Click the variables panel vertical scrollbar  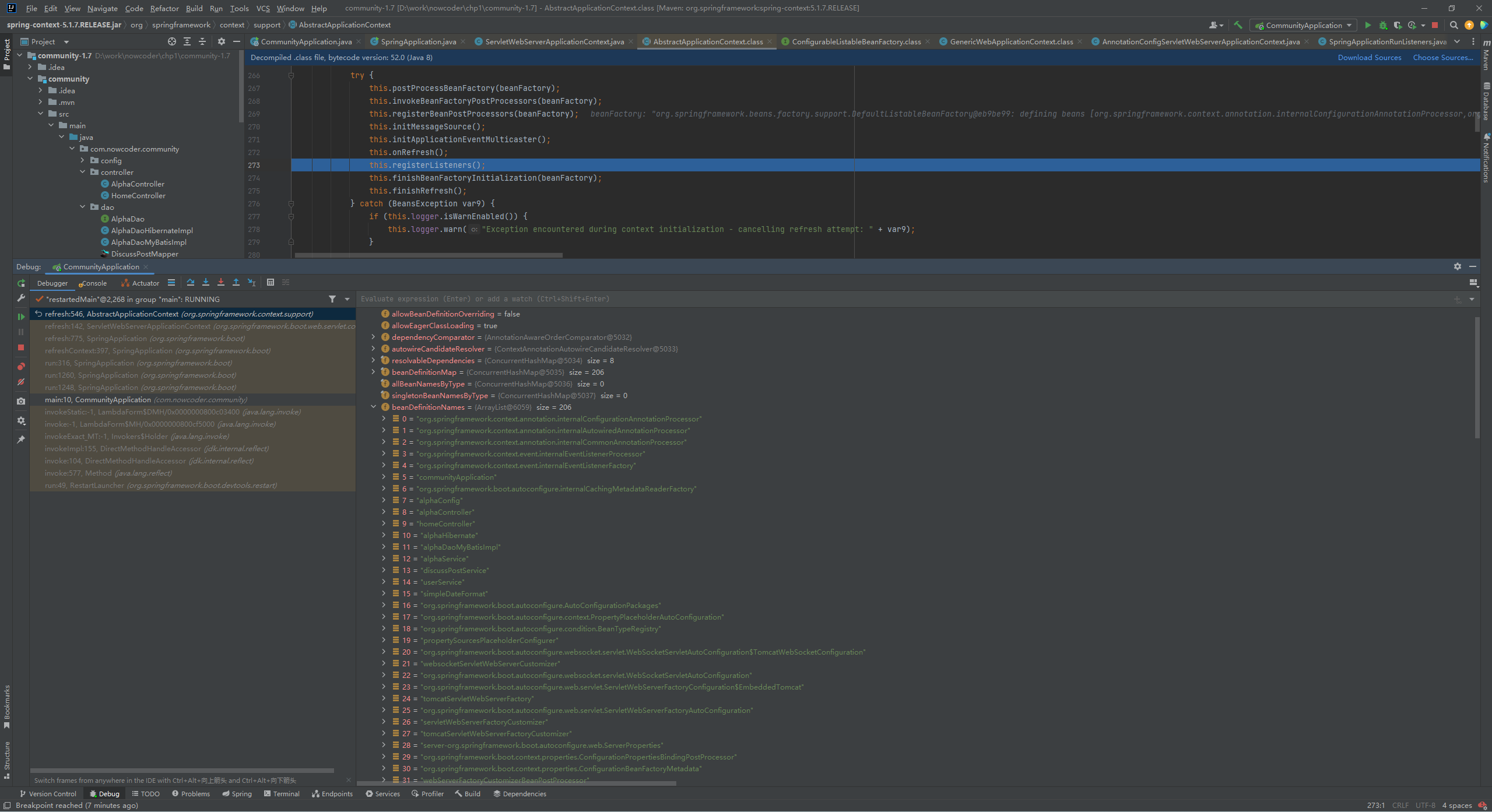[x=1477, y=377]
